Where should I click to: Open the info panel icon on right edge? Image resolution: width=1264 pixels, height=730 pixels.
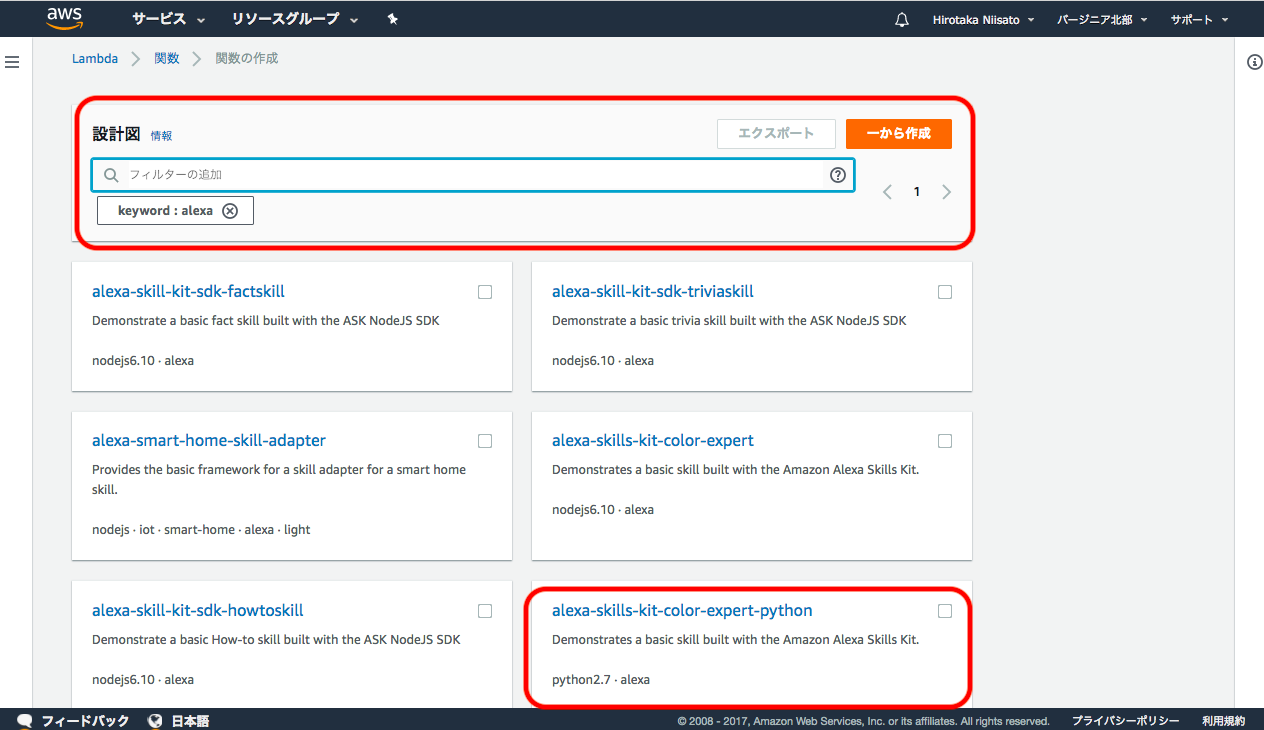tap(1255, 62)
